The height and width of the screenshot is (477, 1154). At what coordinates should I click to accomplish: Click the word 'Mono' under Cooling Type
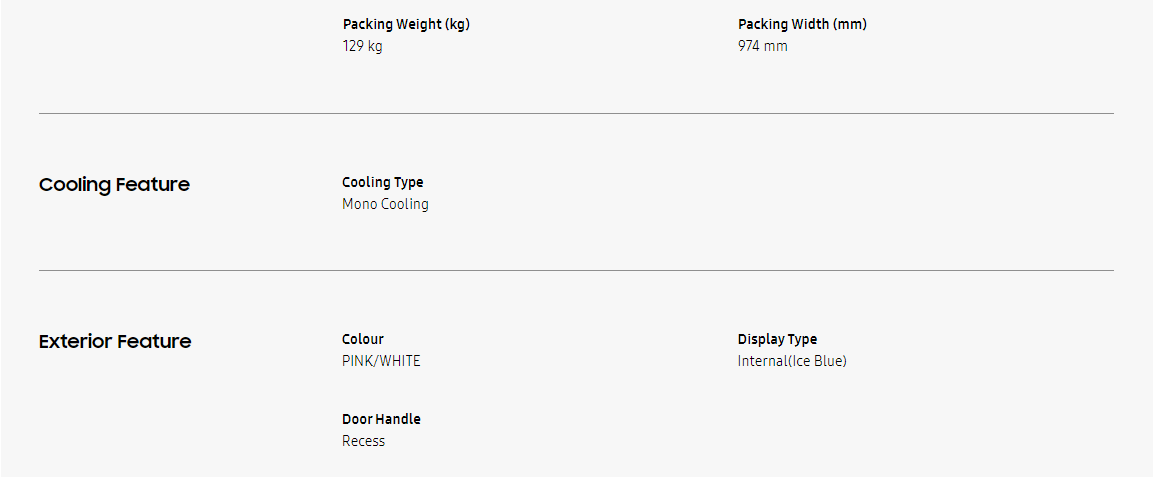click(358, 204)
